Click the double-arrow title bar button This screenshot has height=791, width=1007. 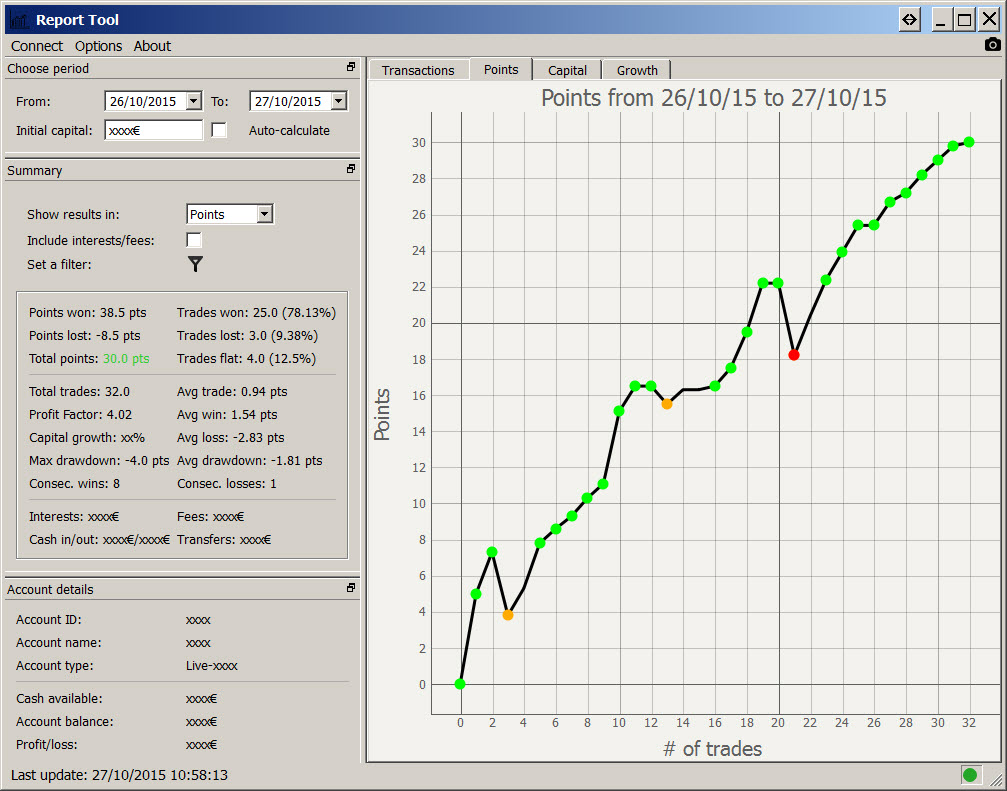[909, 19]
